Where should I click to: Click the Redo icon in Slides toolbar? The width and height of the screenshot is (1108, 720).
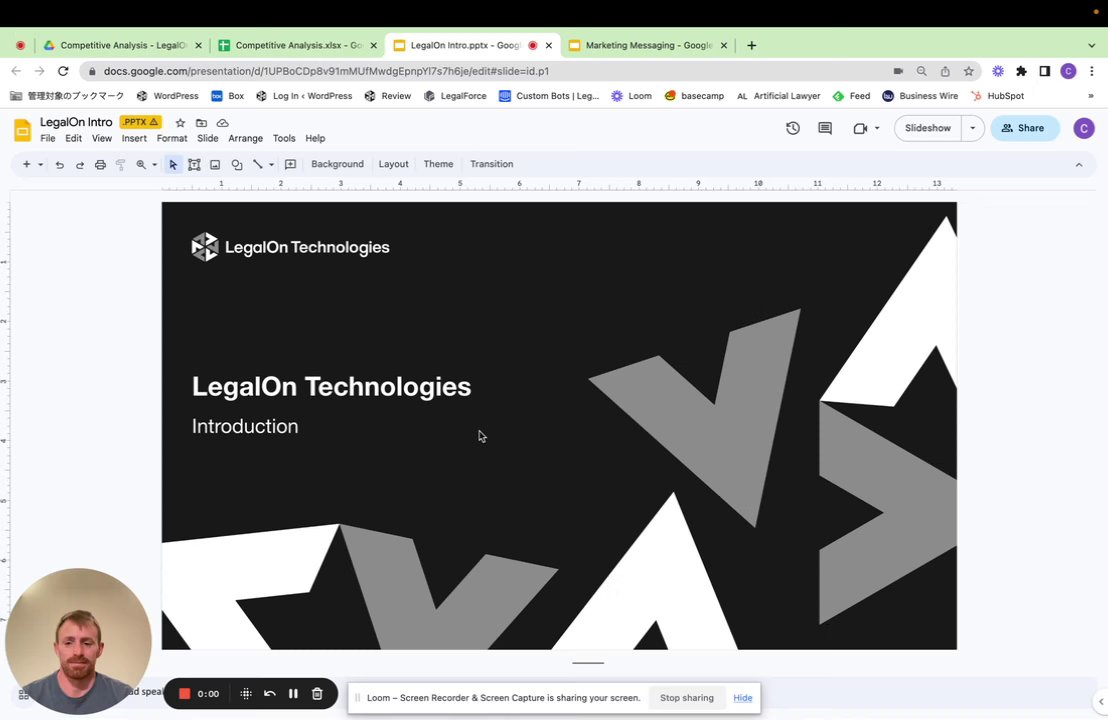80,165
